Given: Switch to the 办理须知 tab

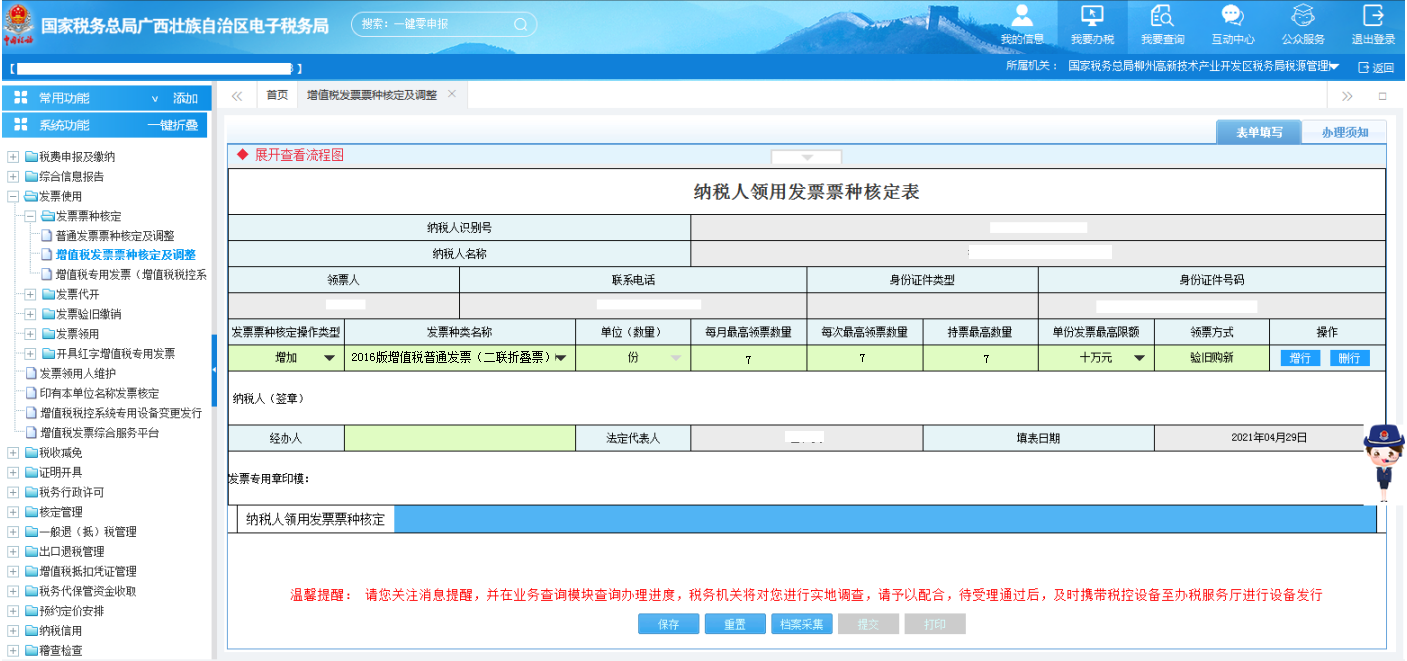Looking at the screenshot, I should 1344,132.
